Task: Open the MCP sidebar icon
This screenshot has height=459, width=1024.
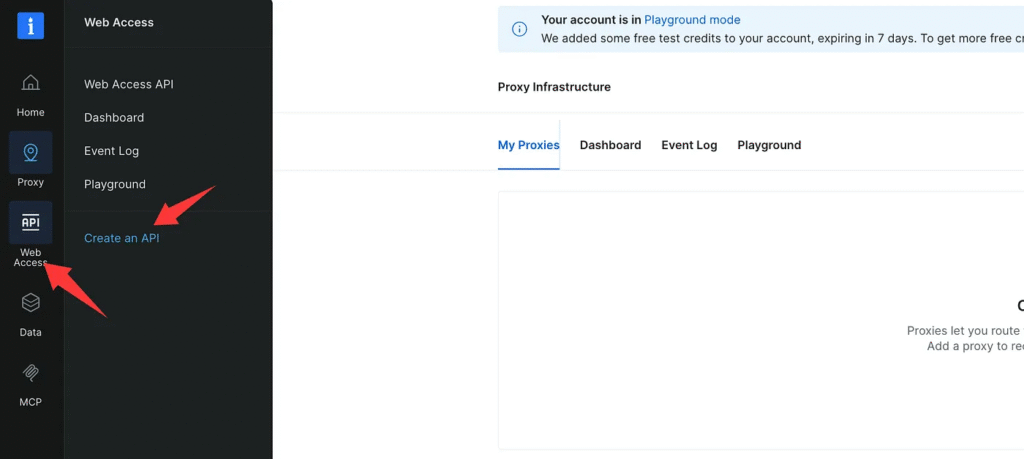Action: pos(31,372)
